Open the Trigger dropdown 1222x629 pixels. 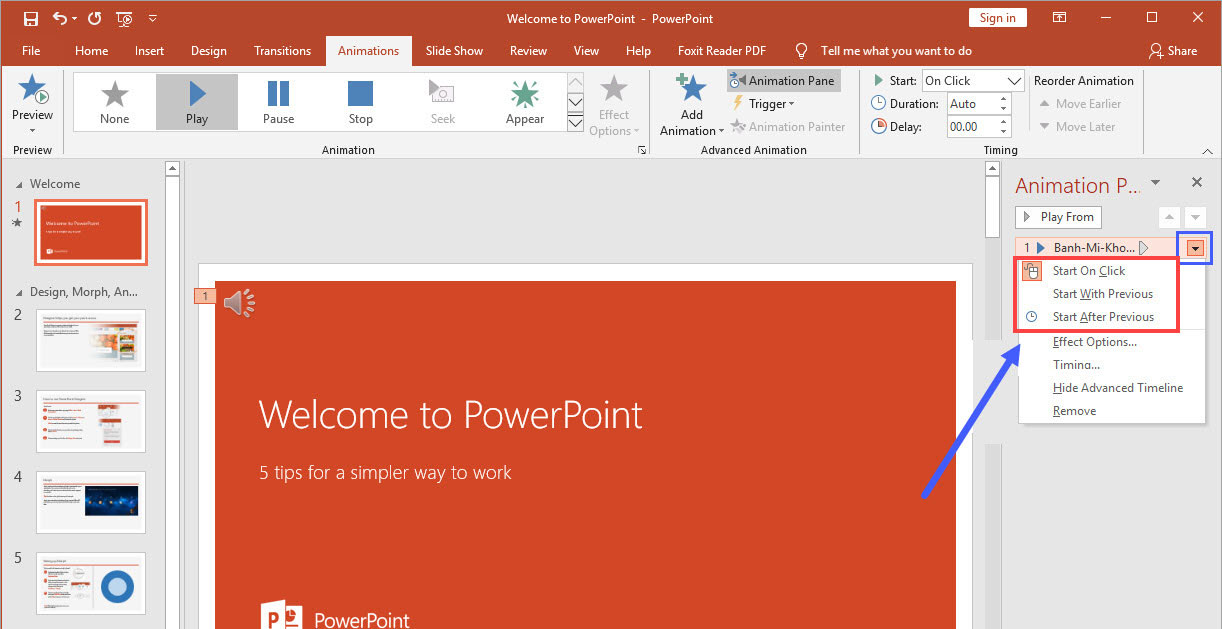(764, 104)
